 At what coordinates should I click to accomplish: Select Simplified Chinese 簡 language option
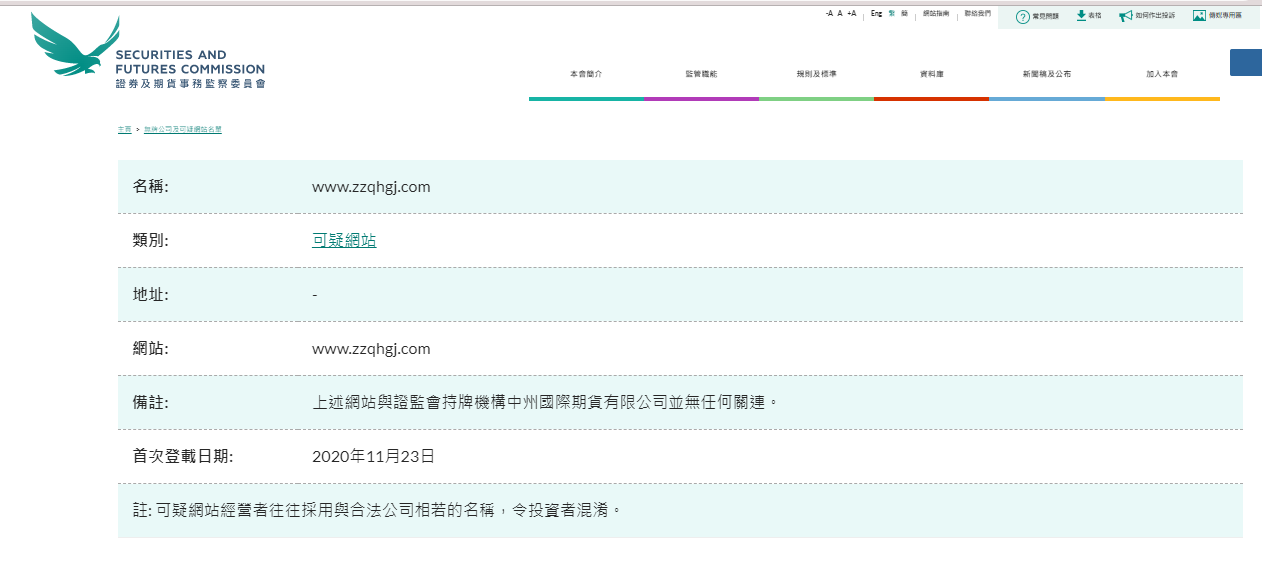point(904,14)
